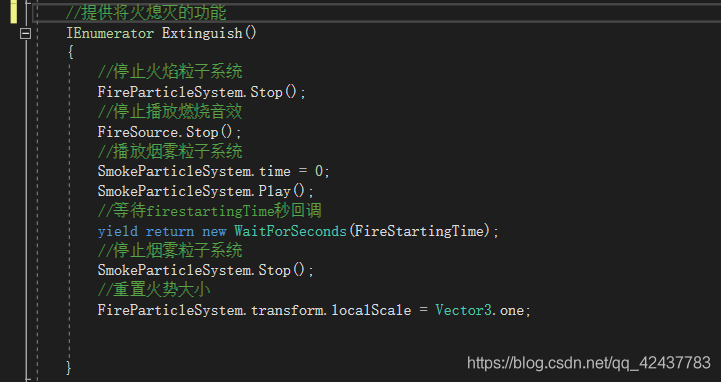Click the return keyword
Viewport: 721px width, 382px height.
tap(170, 231)
